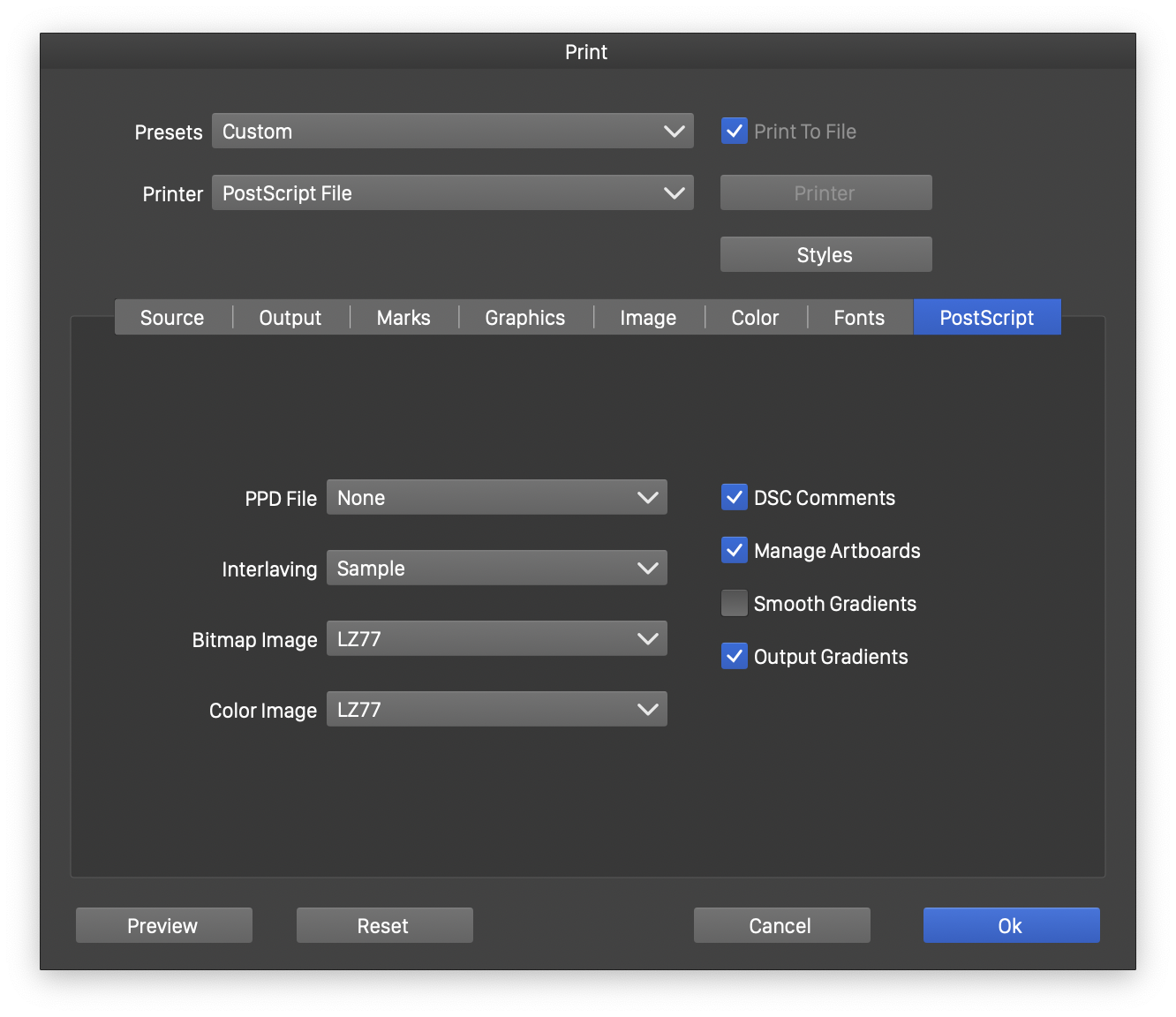Viewport: 1176px width, 1017px height.
Task: Switch to the Output tab
Action: coord(290,318)
